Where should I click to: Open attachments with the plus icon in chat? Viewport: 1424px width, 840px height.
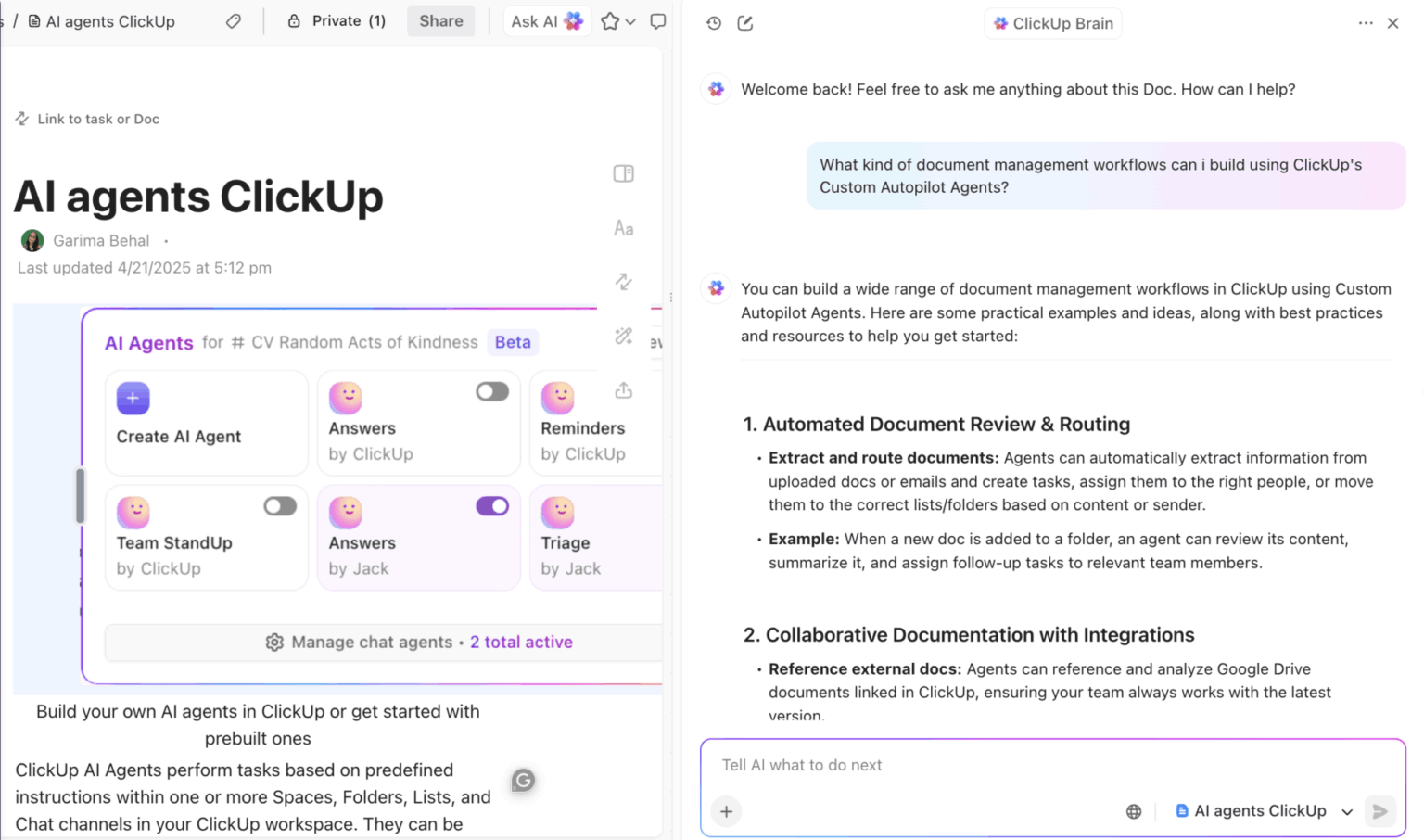(726, 810)
